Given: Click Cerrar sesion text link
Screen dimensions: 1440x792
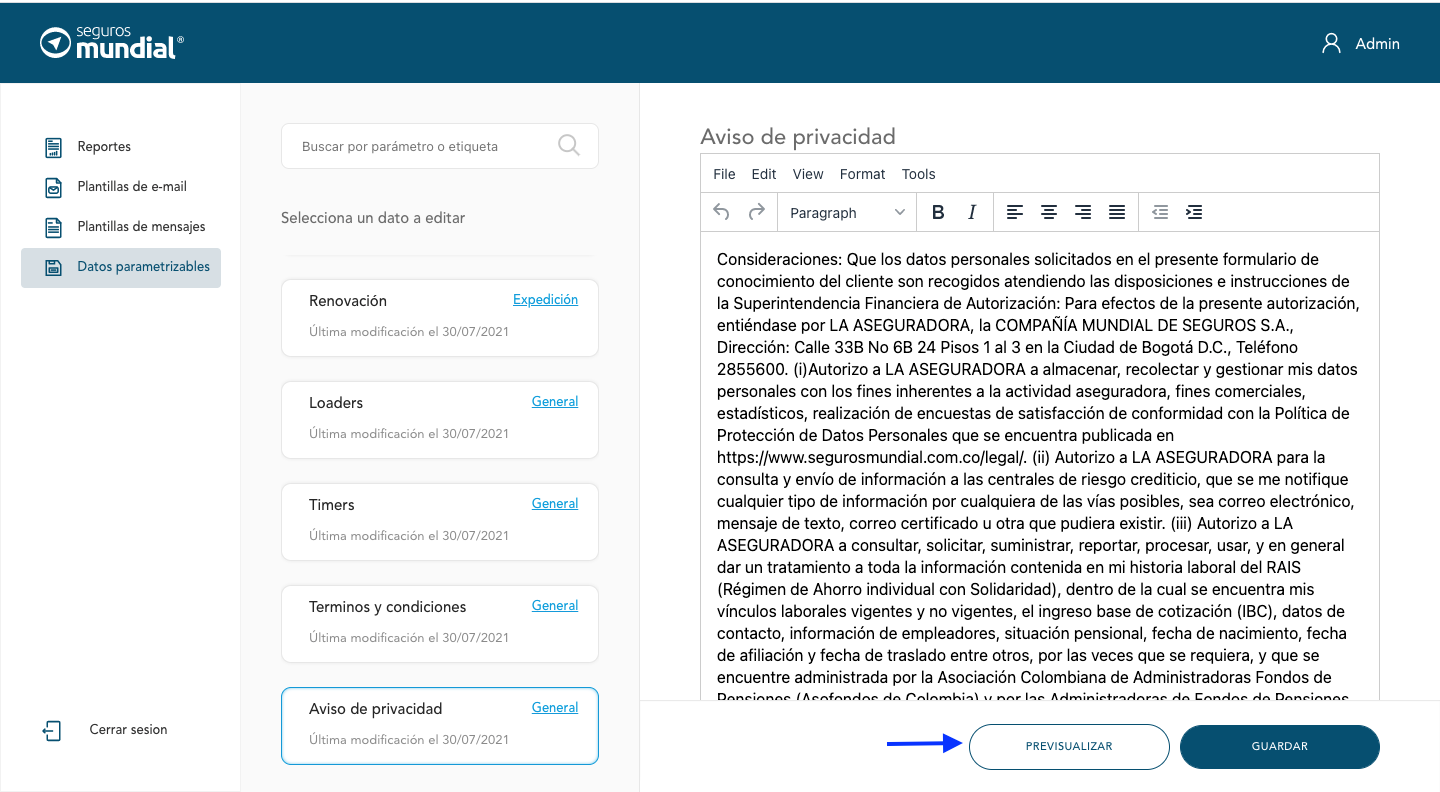Looking at the screenshot, I should click(128, 730).
